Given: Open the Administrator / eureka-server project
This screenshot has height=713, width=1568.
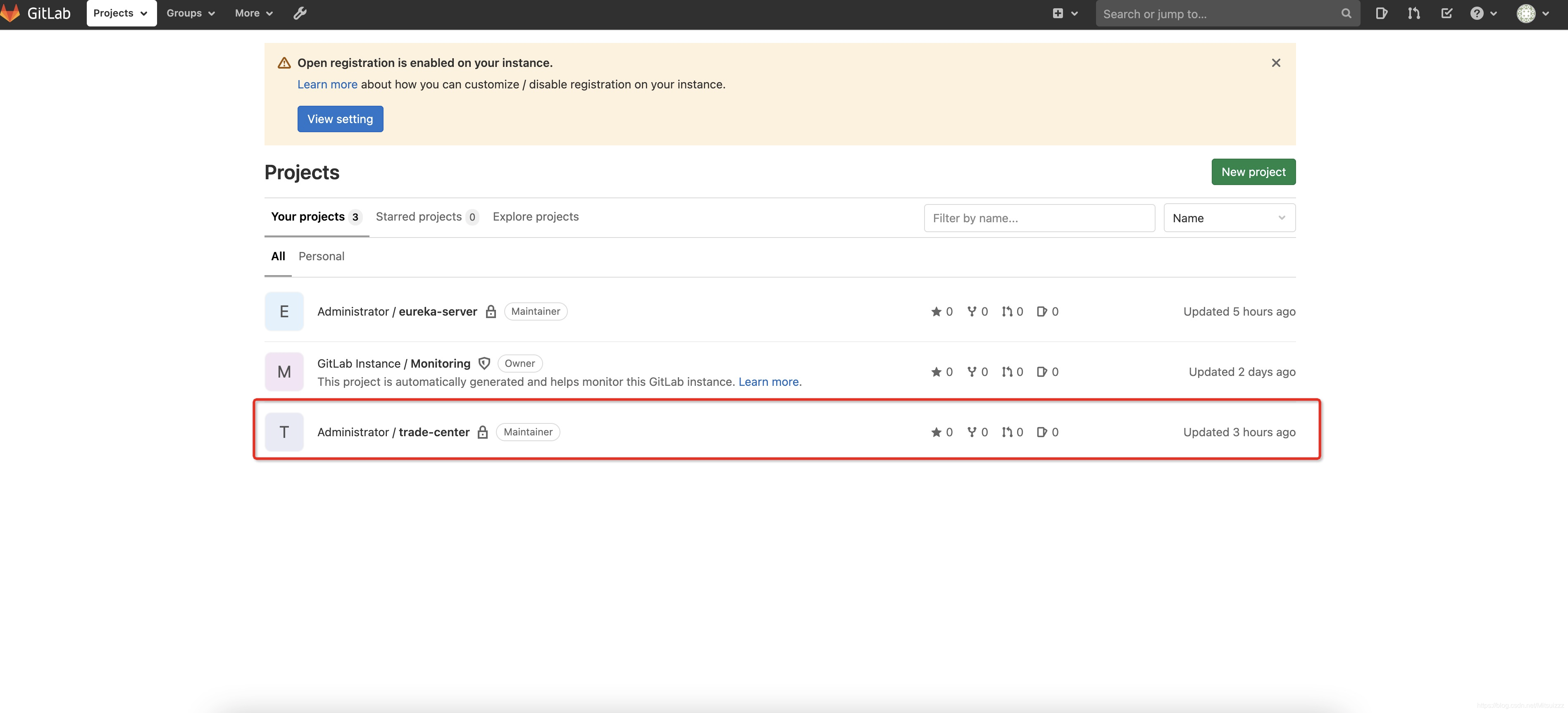Looking at the screenshot, I should click(397, 311).
